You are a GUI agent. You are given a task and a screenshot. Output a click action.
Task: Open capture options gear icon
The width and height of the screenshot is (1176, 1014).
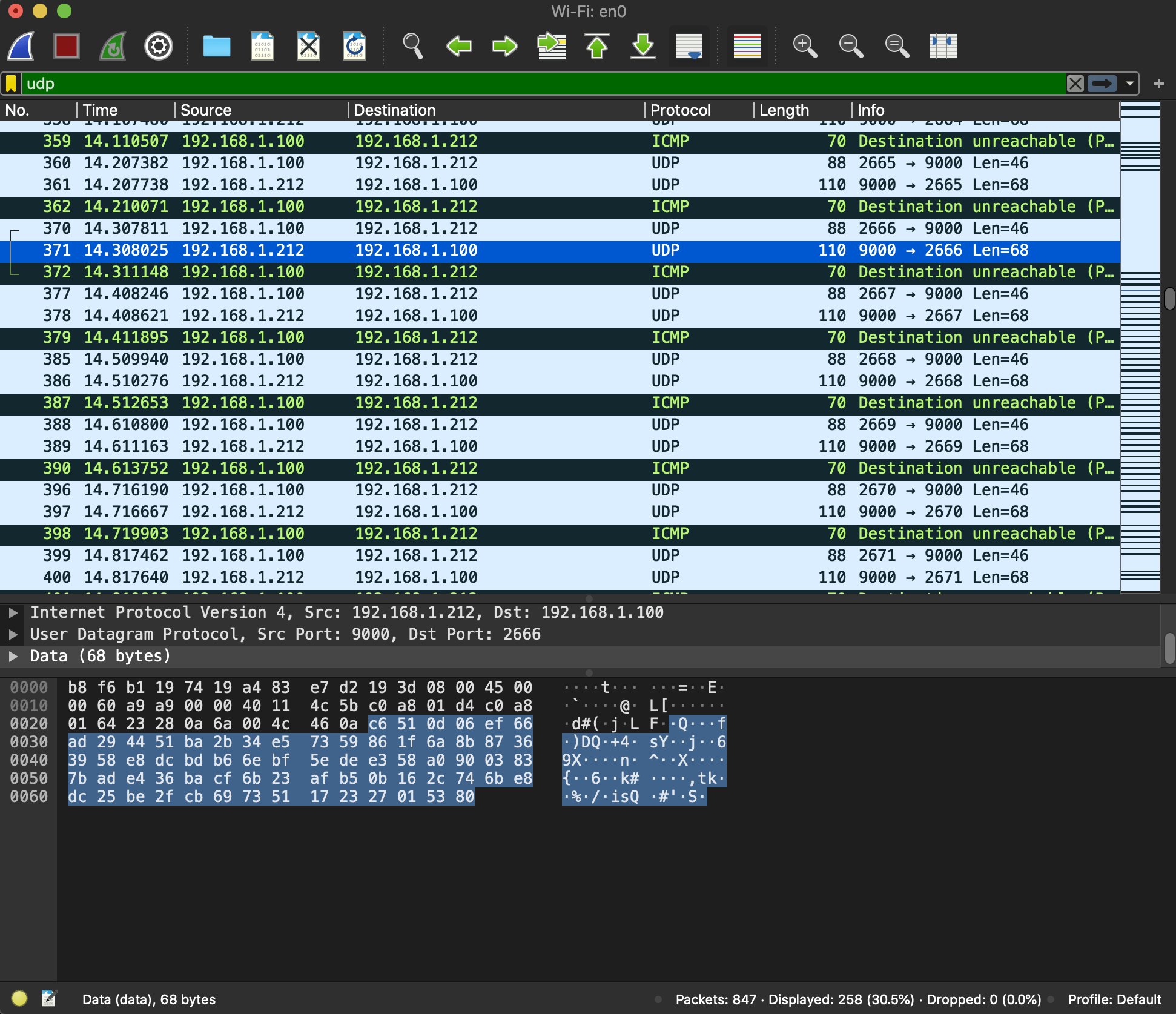click(x=159, y=46)
